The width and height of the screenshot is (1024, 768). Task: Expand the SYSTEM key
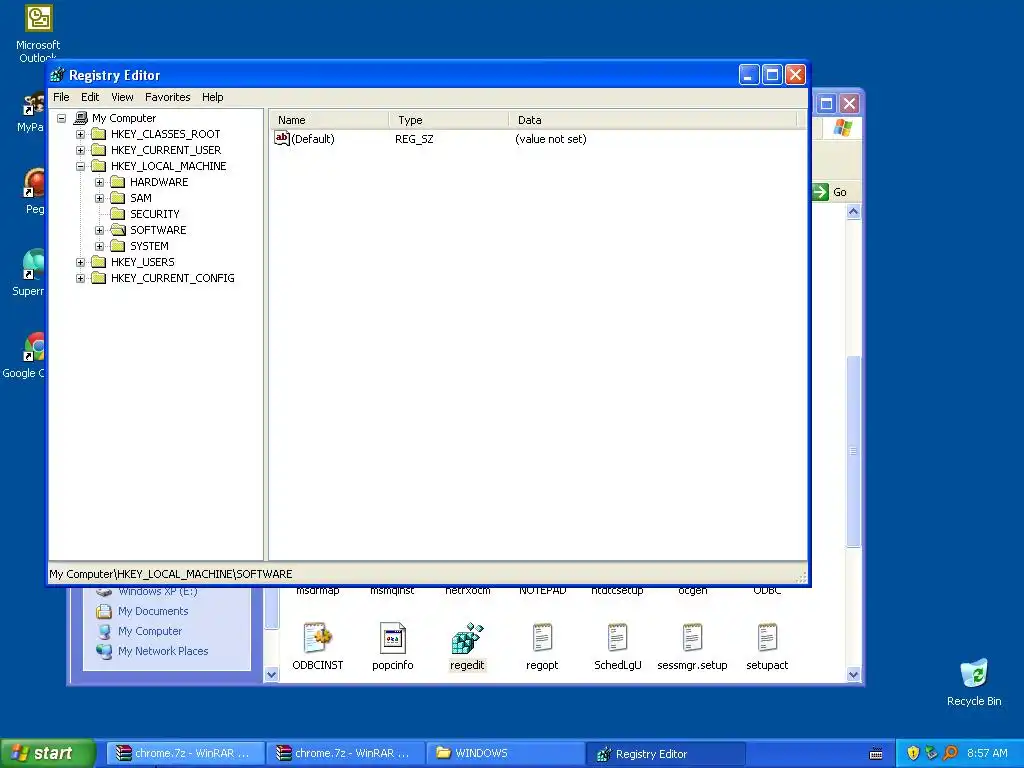click(99, 246)
